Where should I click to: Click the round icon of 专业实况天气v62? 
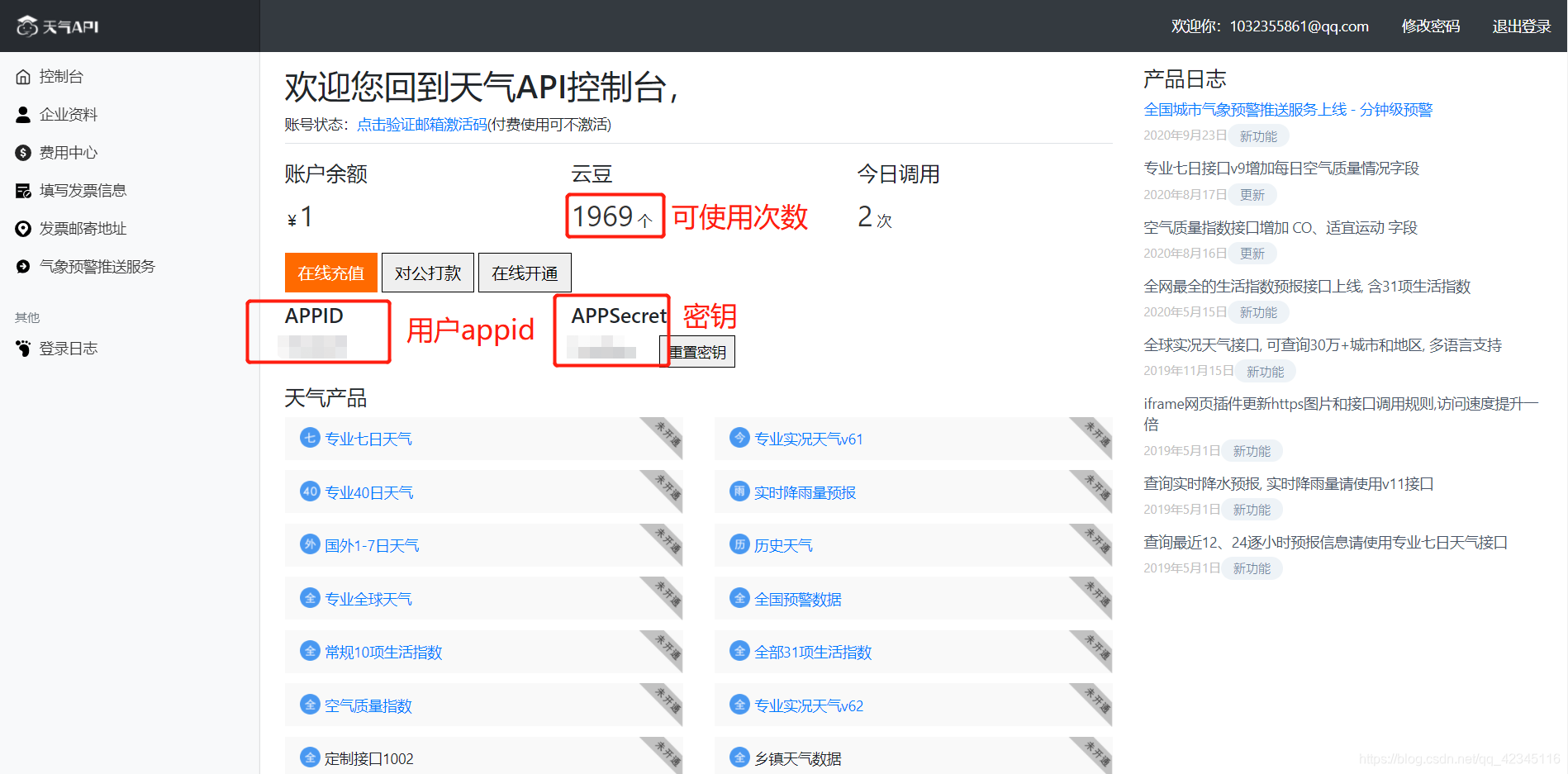click(739, 705)
